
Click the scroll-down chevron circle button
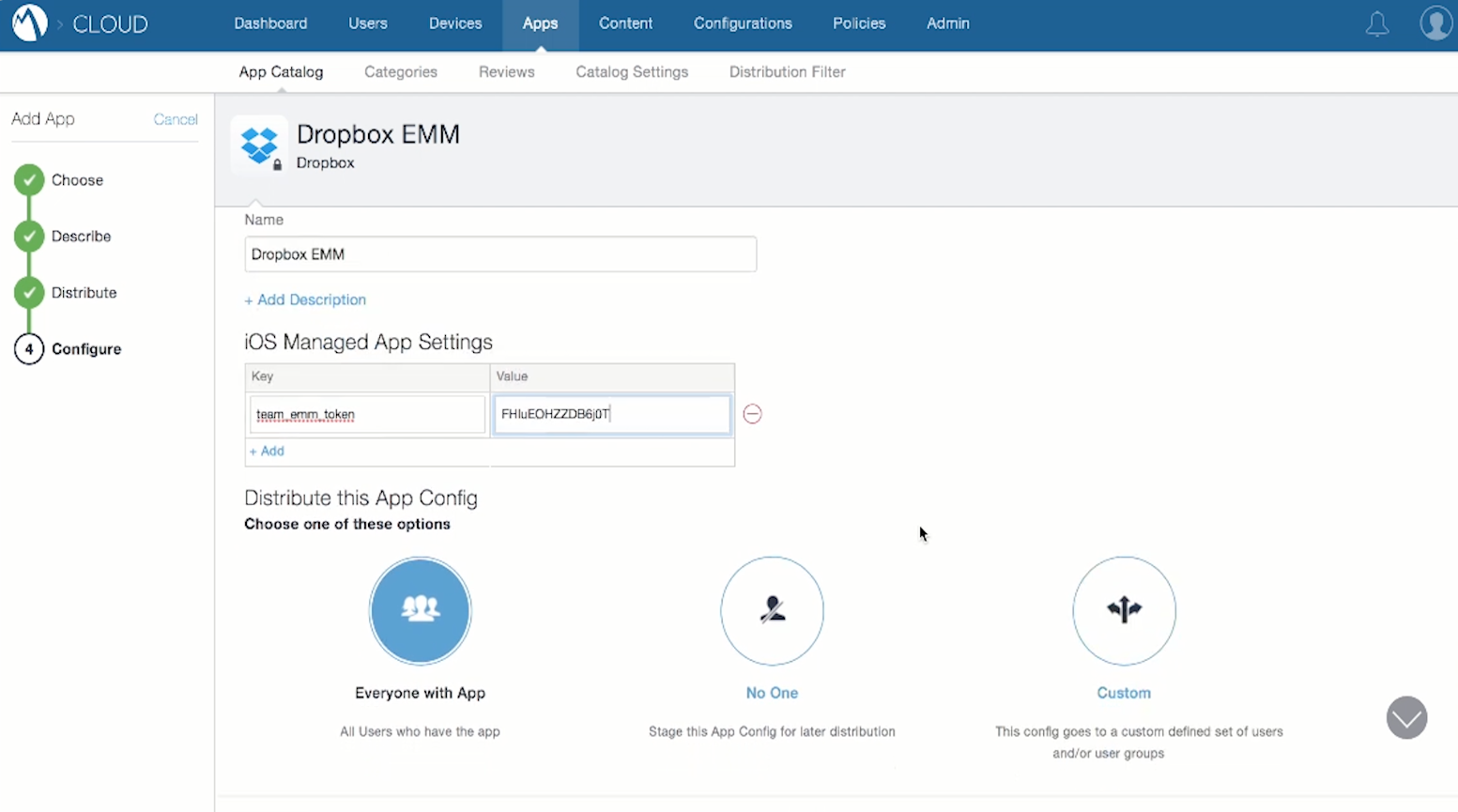pyautogui.click(x=1406, y=718)
